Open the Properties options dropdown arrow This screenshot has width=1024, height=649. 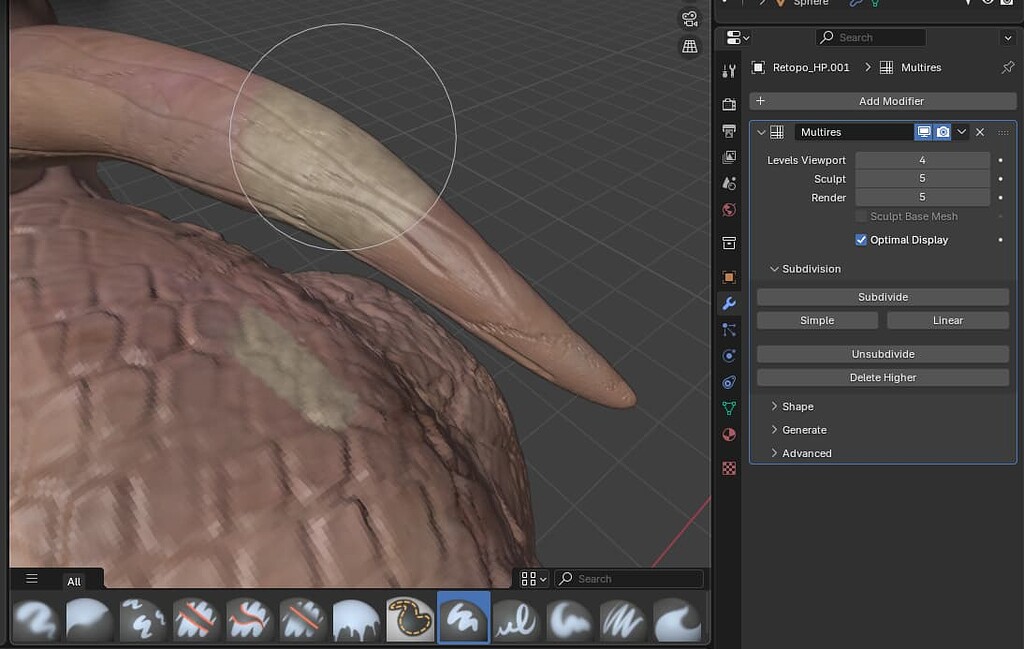tap(1008, 38)
